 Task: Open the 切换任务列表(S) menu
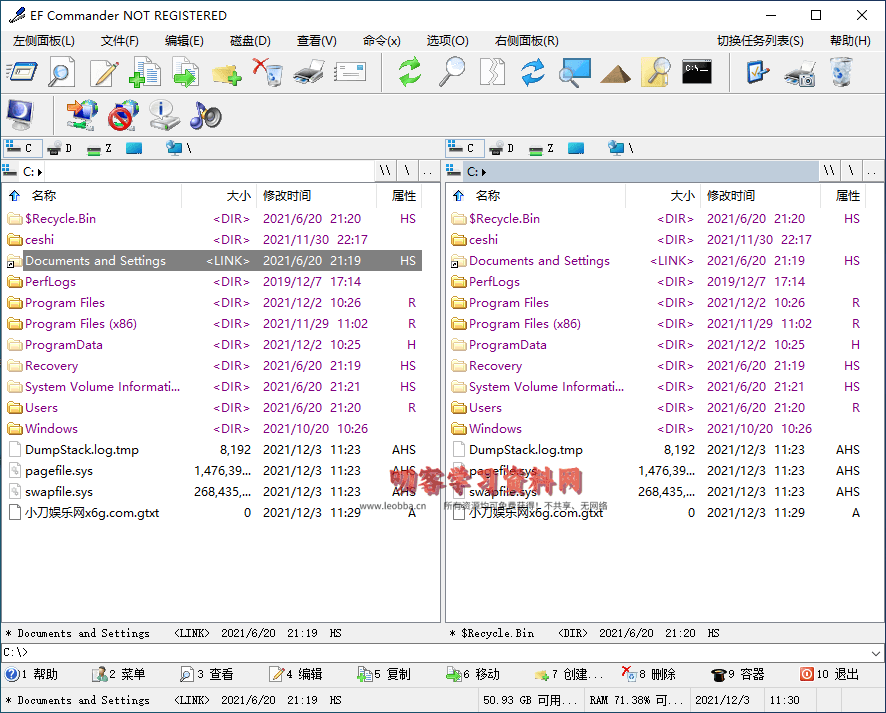pos(759,41)
